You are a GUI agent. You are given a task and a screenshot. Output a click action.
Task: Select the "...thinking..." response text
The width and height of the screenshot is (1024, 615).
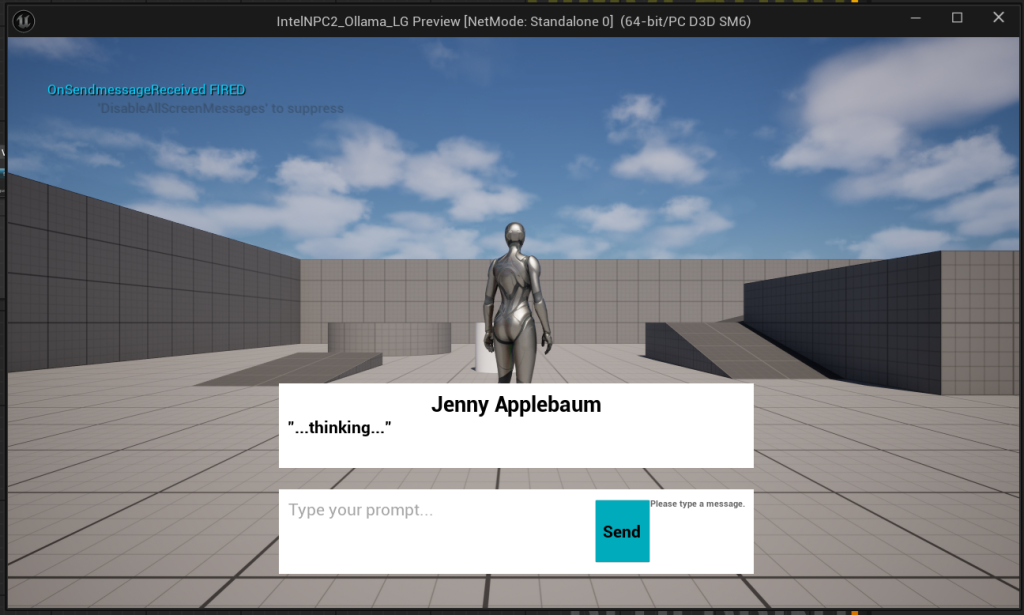click(339, 428)
